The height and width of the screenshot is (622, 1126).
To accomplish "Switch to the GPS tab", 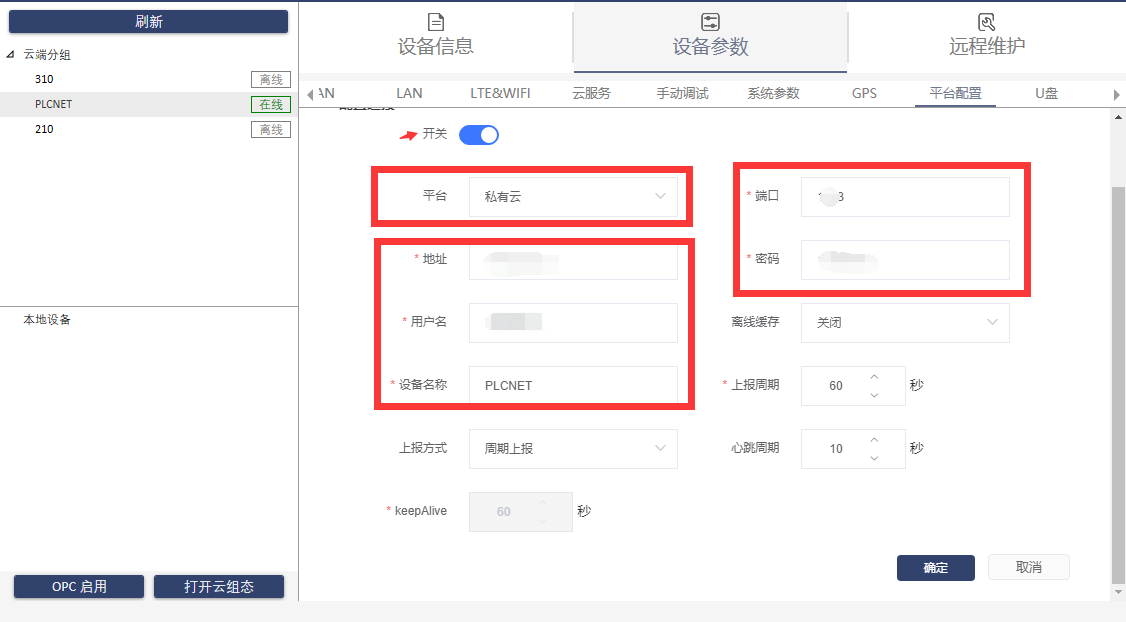I will click(864, 93).
